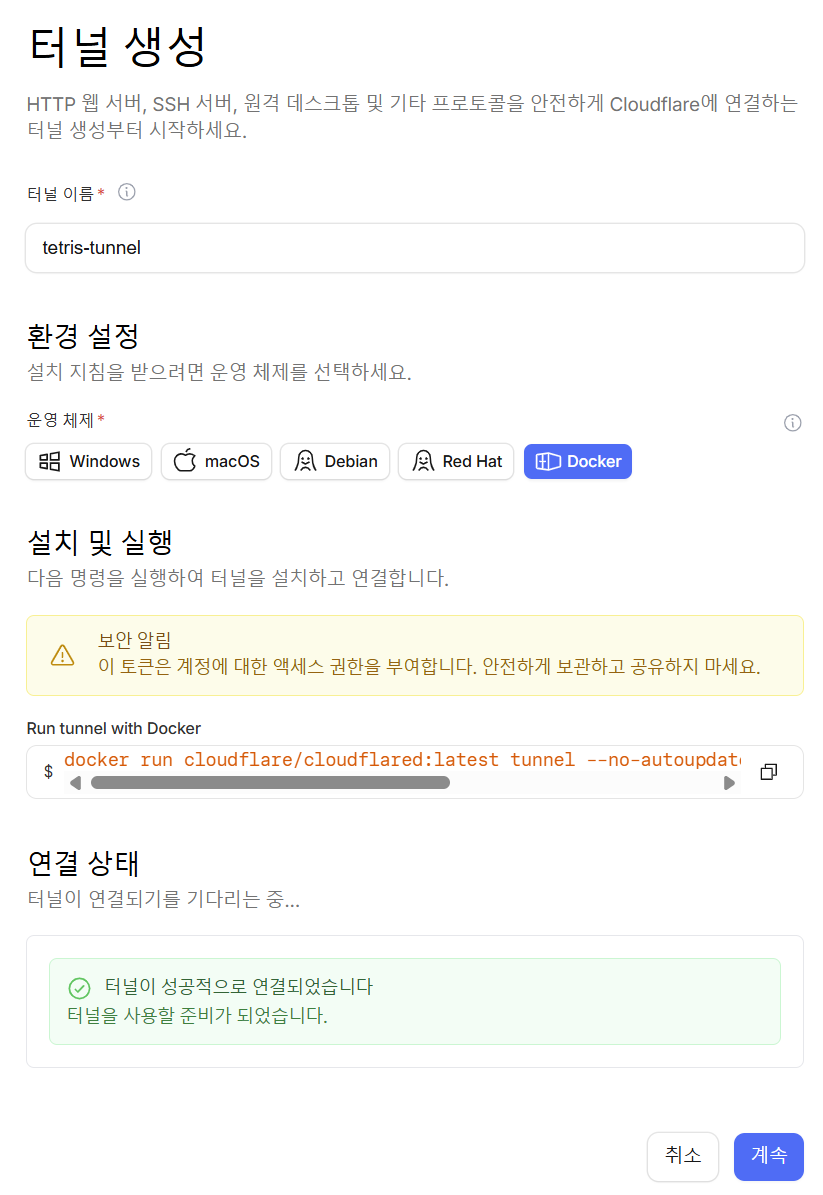823x1195 pixels.
Task: Copy the Docker run command
Action: (x=768, y=772)
